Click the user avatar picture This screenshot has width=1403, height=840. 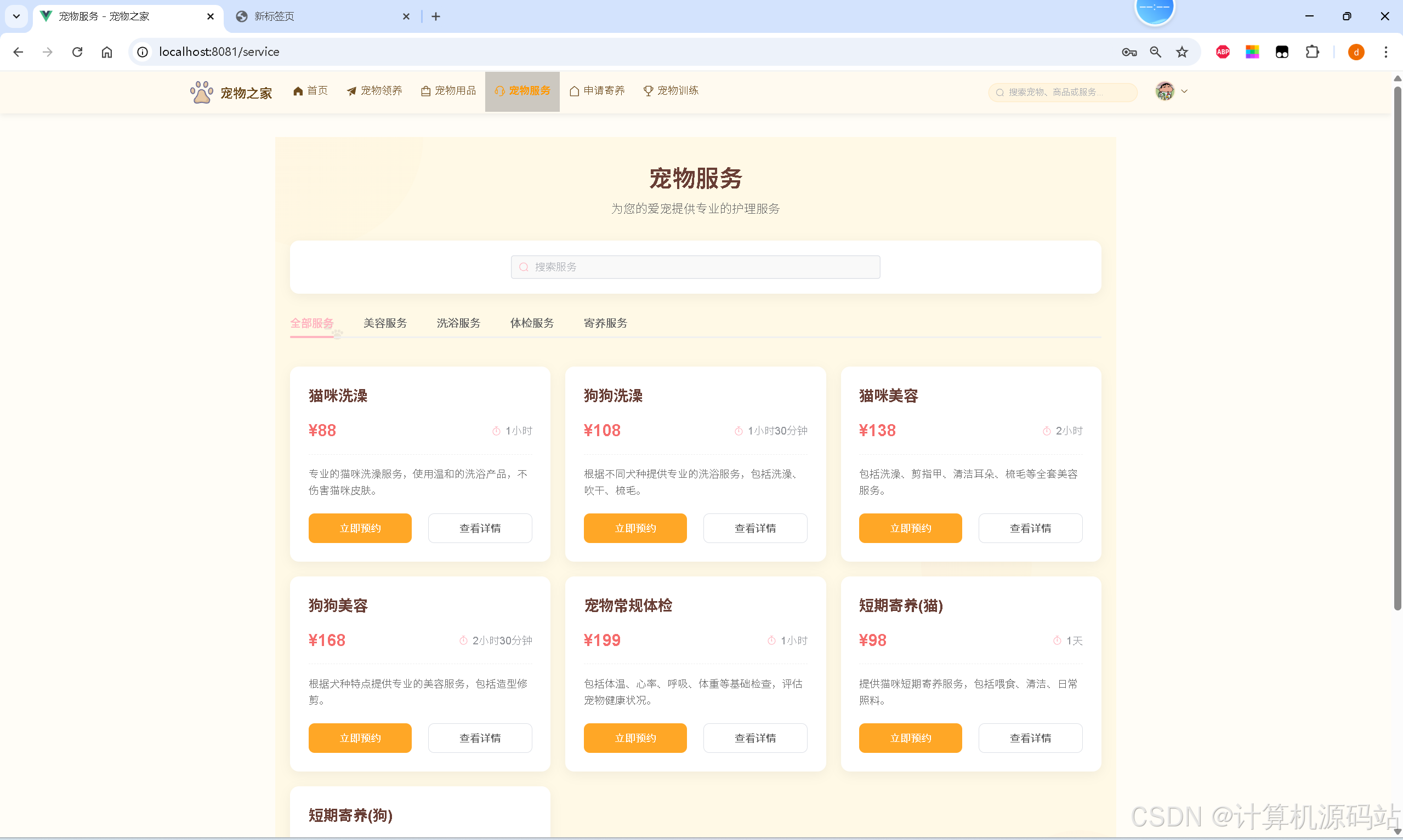1164,91
